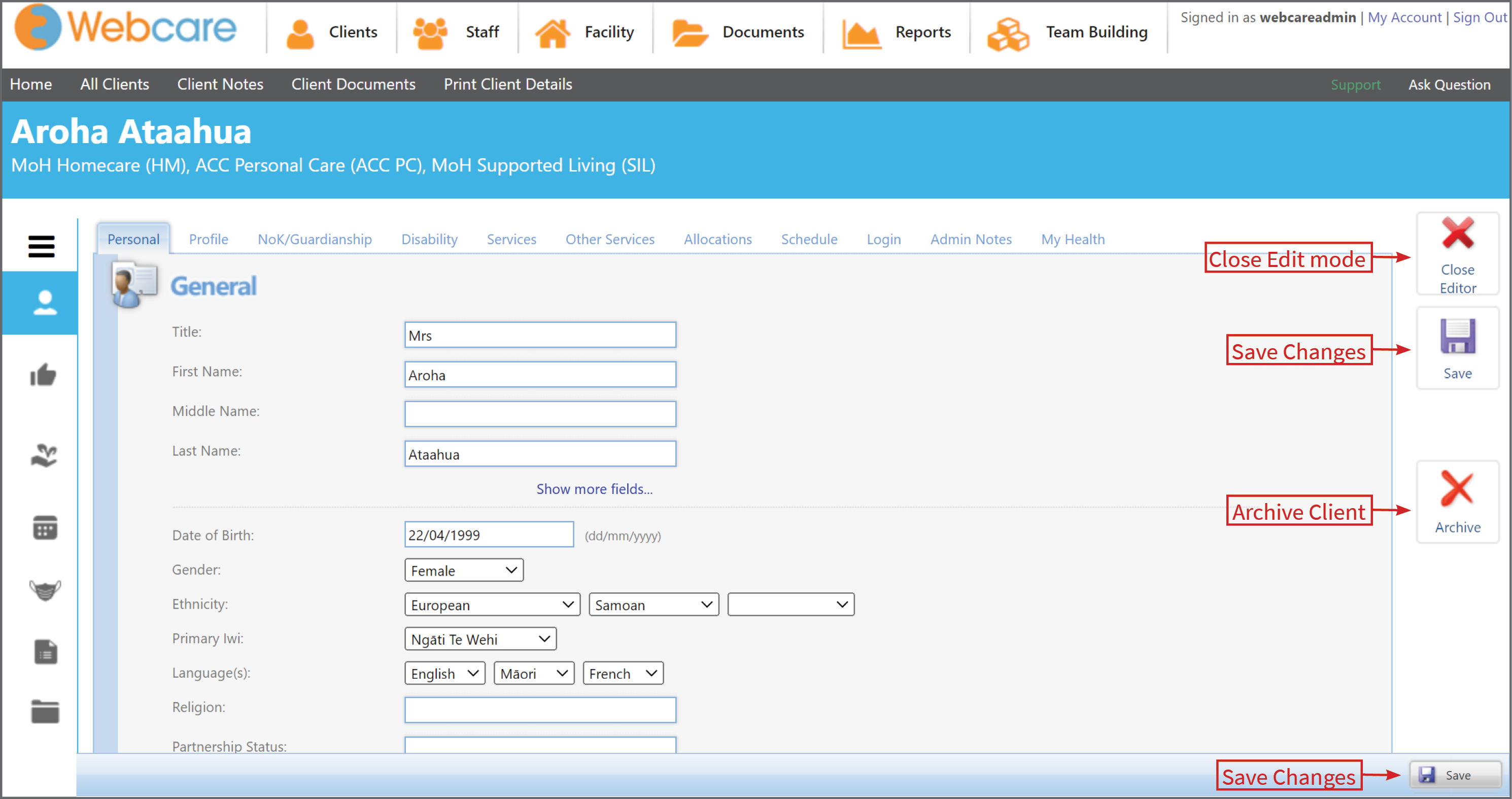Select the face mask sidebar icon
This screenshot has width=1512, height=799.
(45, 590)
